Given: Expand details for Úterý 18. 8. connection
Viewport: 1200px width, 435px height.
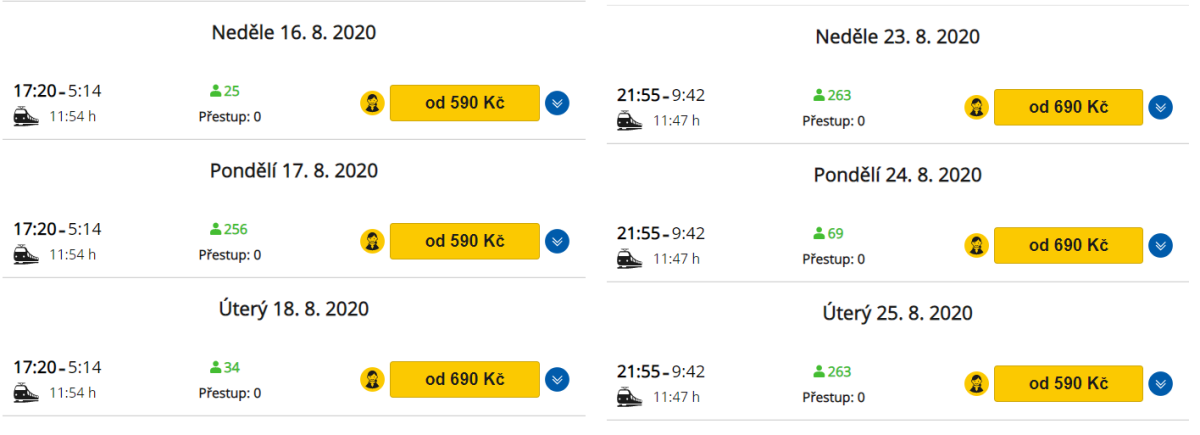Looking at the screenshot, I should pyautogui.click(x=557, y=380).
